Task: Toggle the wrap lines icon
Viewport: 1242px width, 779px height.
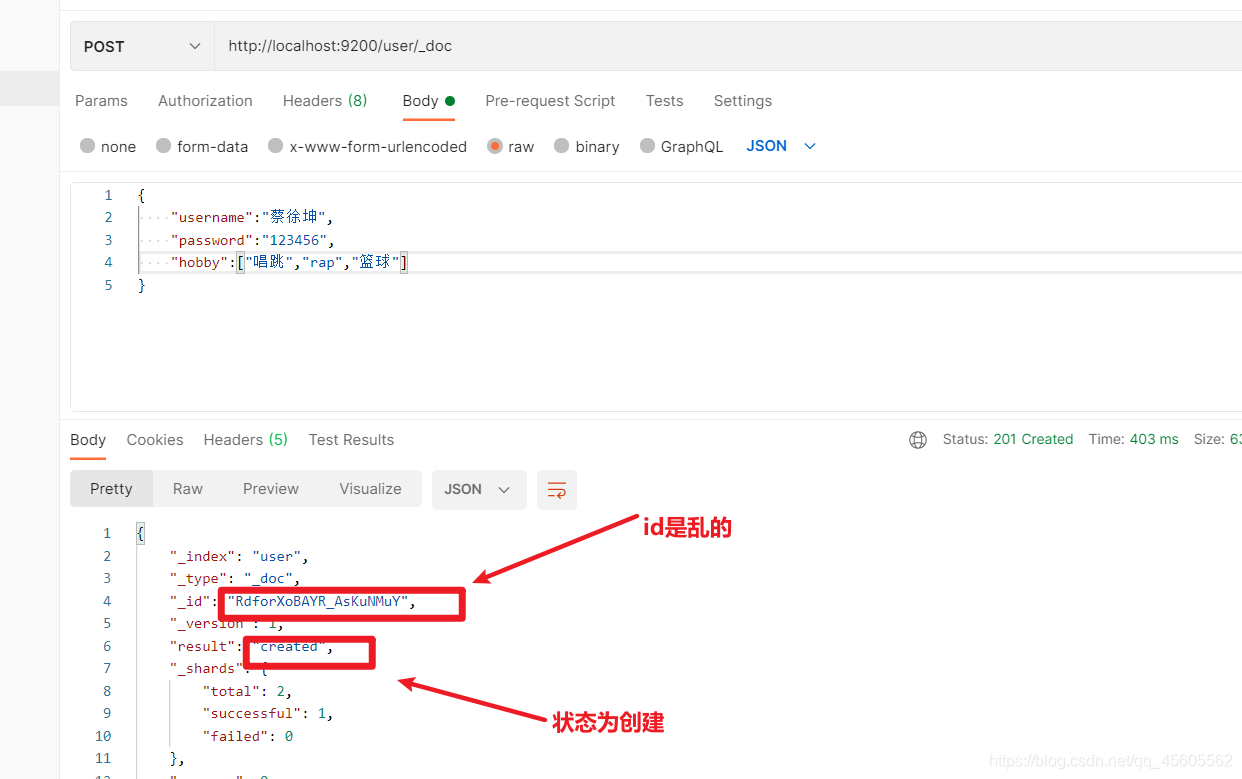Action: 557,489
